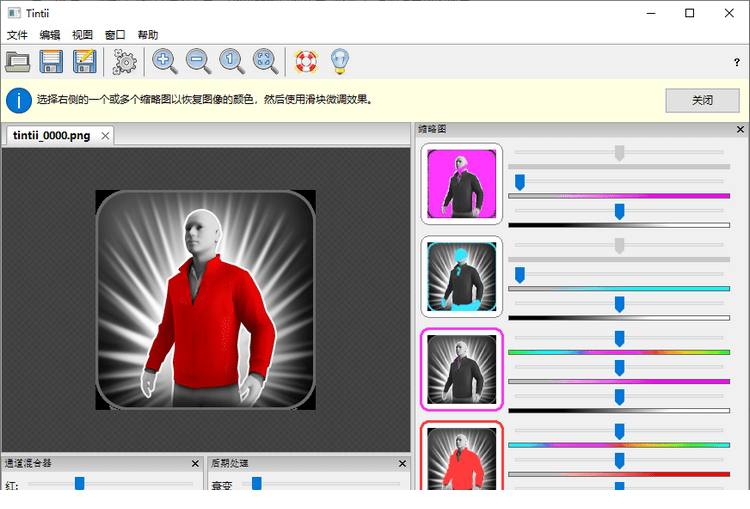Viewport: 750px width, 509px height.
Task: Close the 通道混合器 panel
Action: pyautogui.click(x=195, y=464)
